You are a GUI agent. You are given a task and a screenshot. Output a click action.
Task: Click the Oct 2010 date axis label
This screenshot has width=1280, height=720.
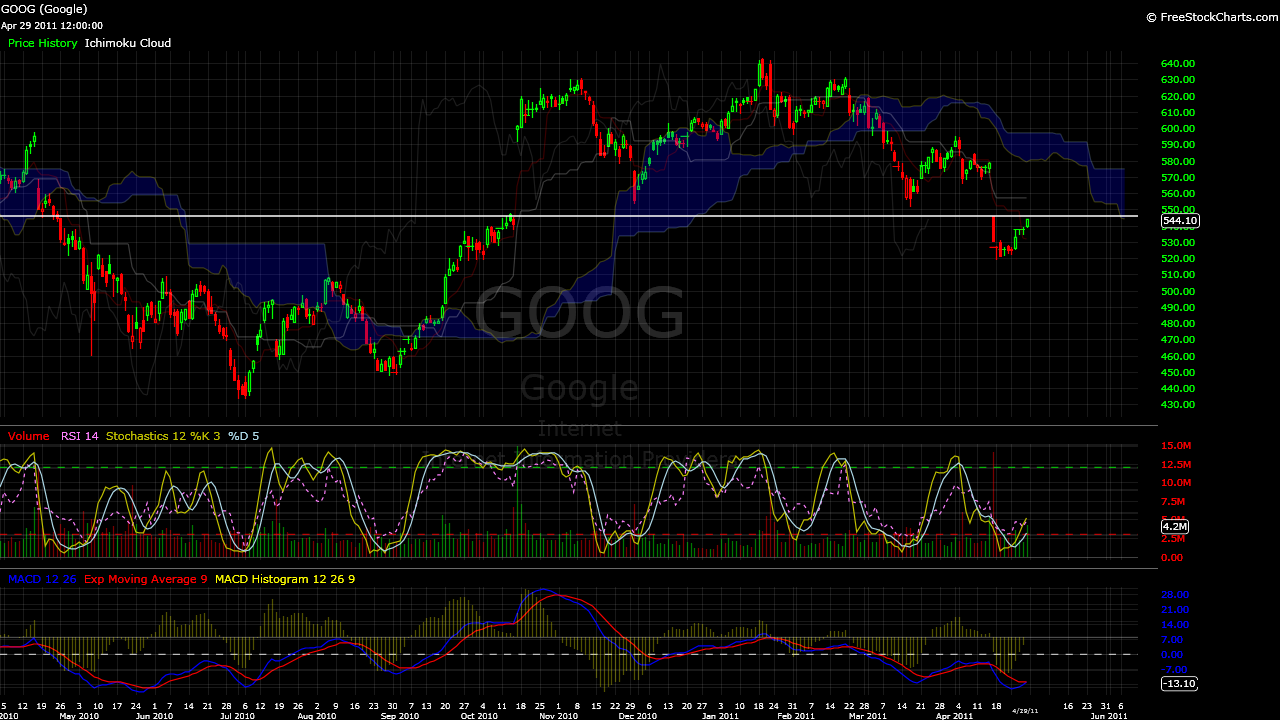tap(479, 716)
